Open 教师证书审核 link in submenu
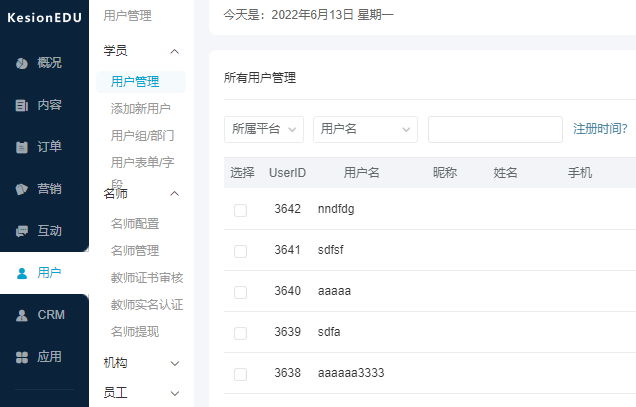 (x=147, y=278)
